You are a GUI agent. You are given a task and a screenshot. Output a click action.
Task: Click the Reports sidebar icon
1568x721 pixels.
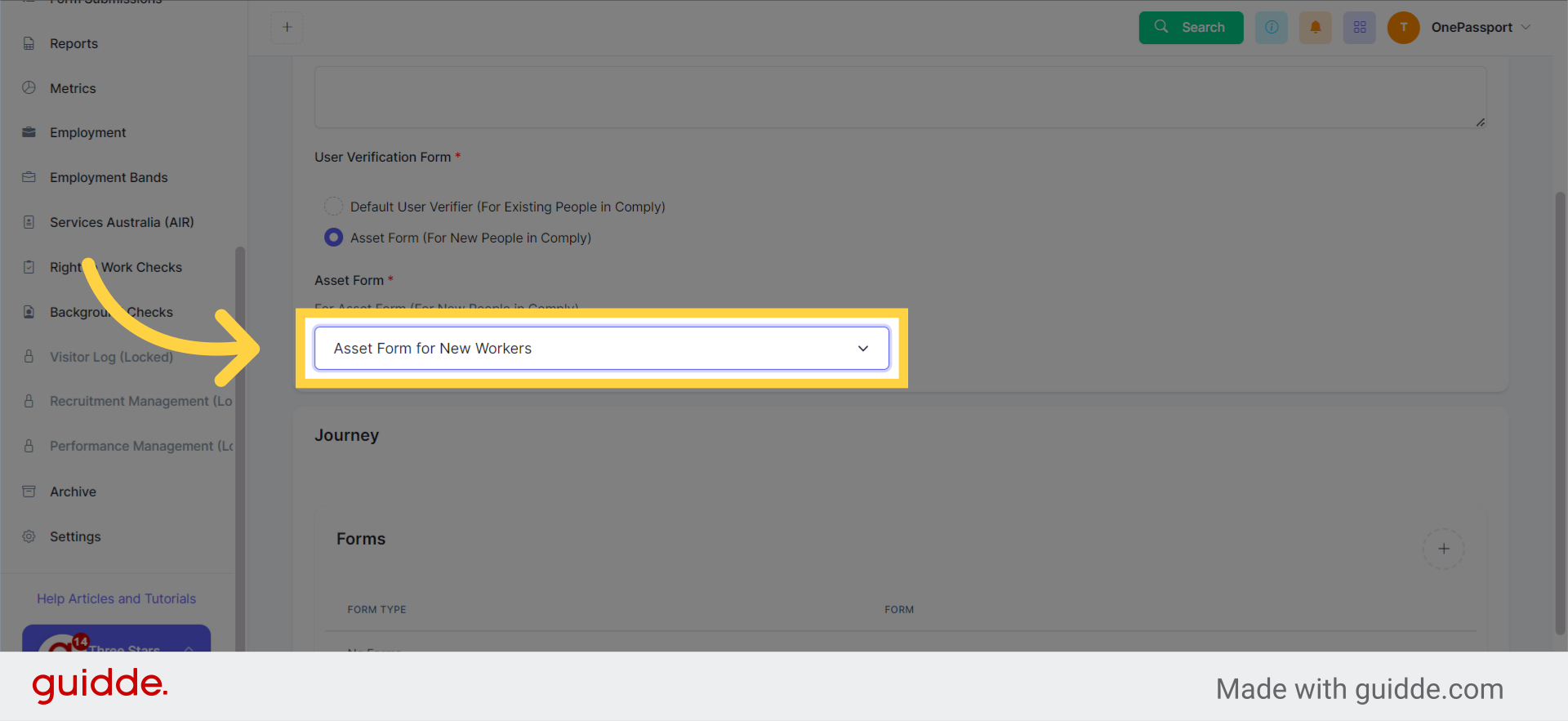click(29, 43)
